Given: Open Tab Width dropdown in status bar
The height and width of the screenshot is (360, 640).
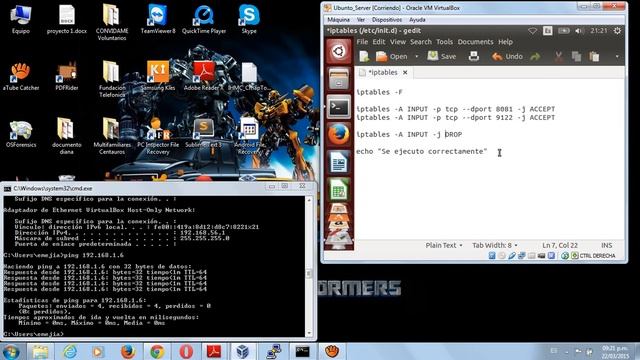Looking at the screenshot, I should point(495,245).
